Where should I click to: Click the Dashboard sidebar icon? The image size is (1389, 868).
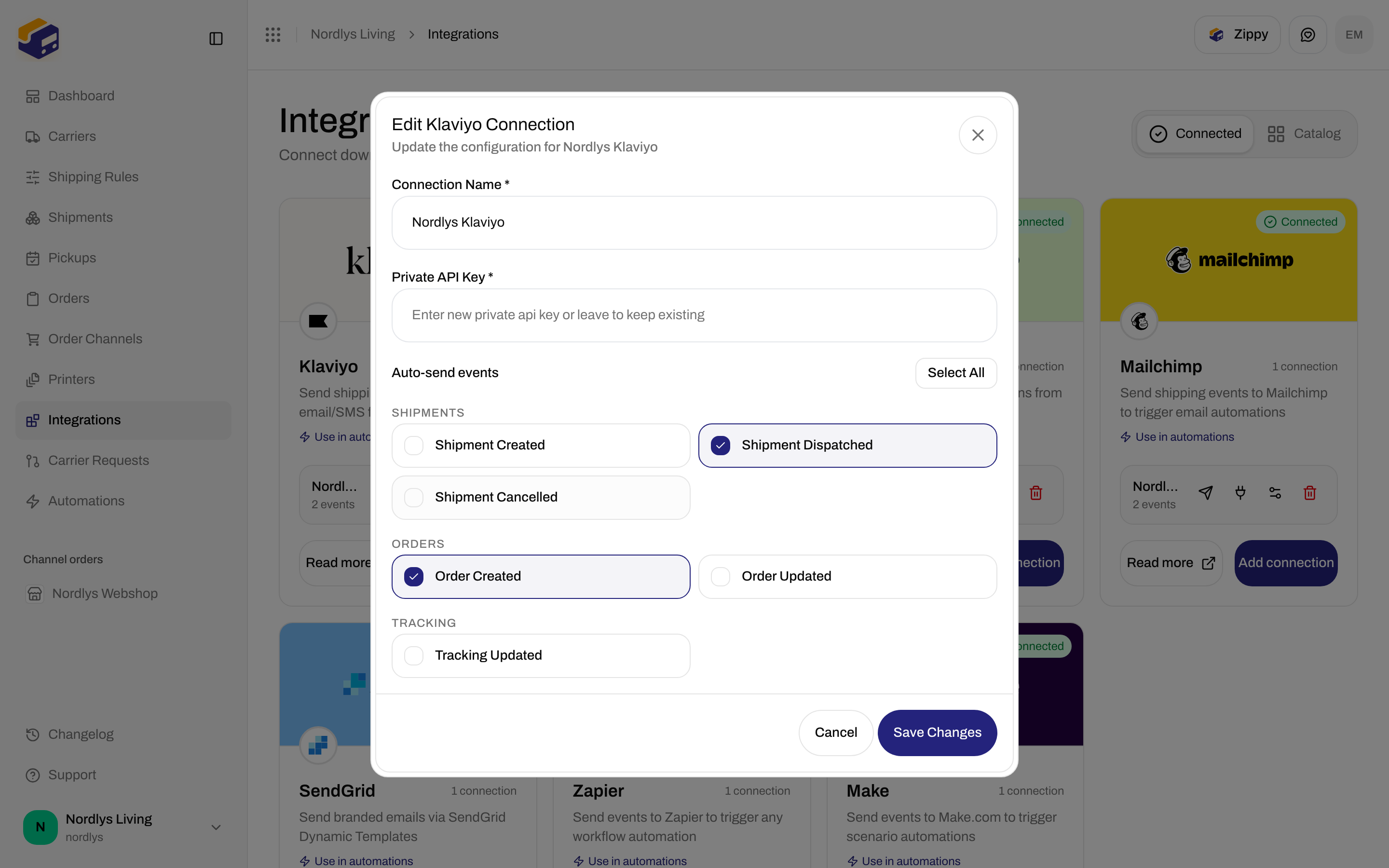coord(33,96)
